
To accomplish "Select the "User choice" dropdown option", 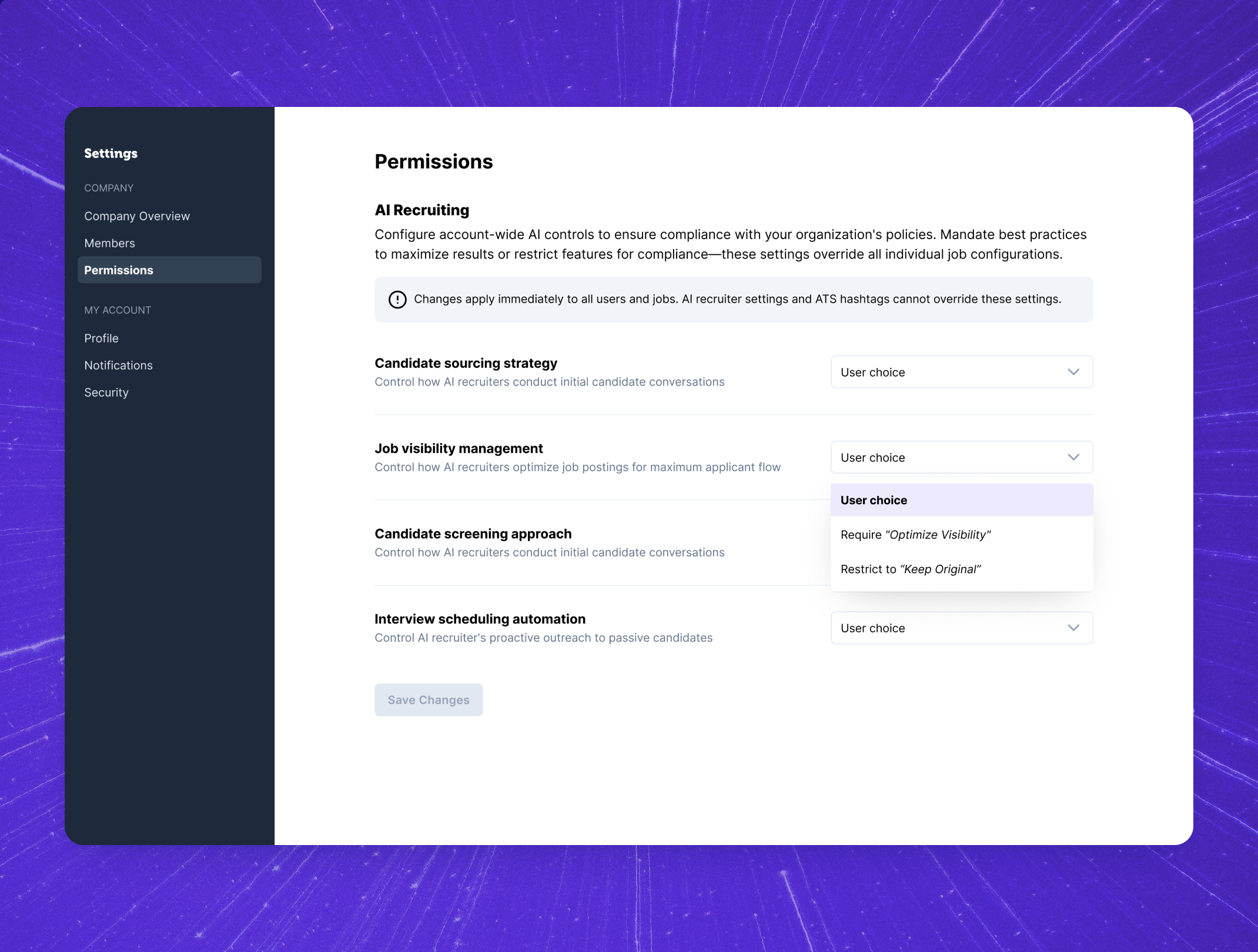I will pyautogui.click(x=961, y=500).
